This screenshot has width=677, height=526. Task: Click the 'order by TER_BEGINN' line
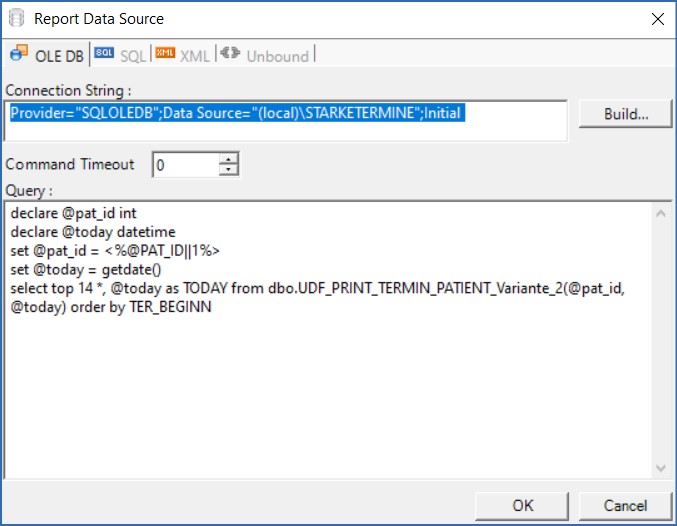(x=111, y=307)
